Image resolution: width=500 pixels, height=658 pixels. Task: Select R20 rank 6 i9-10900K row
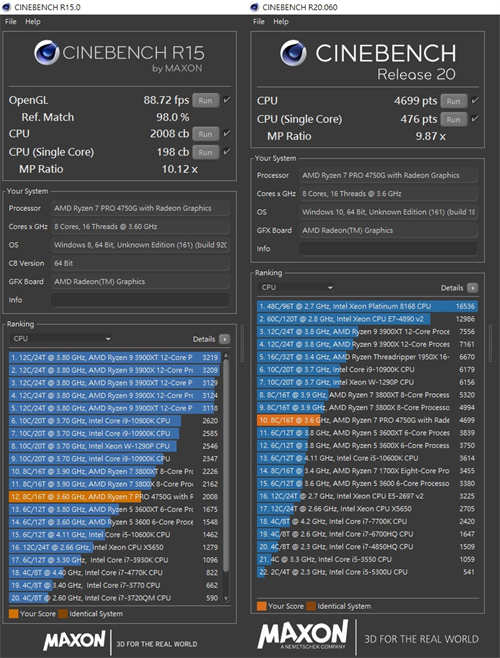click(367, 369)
